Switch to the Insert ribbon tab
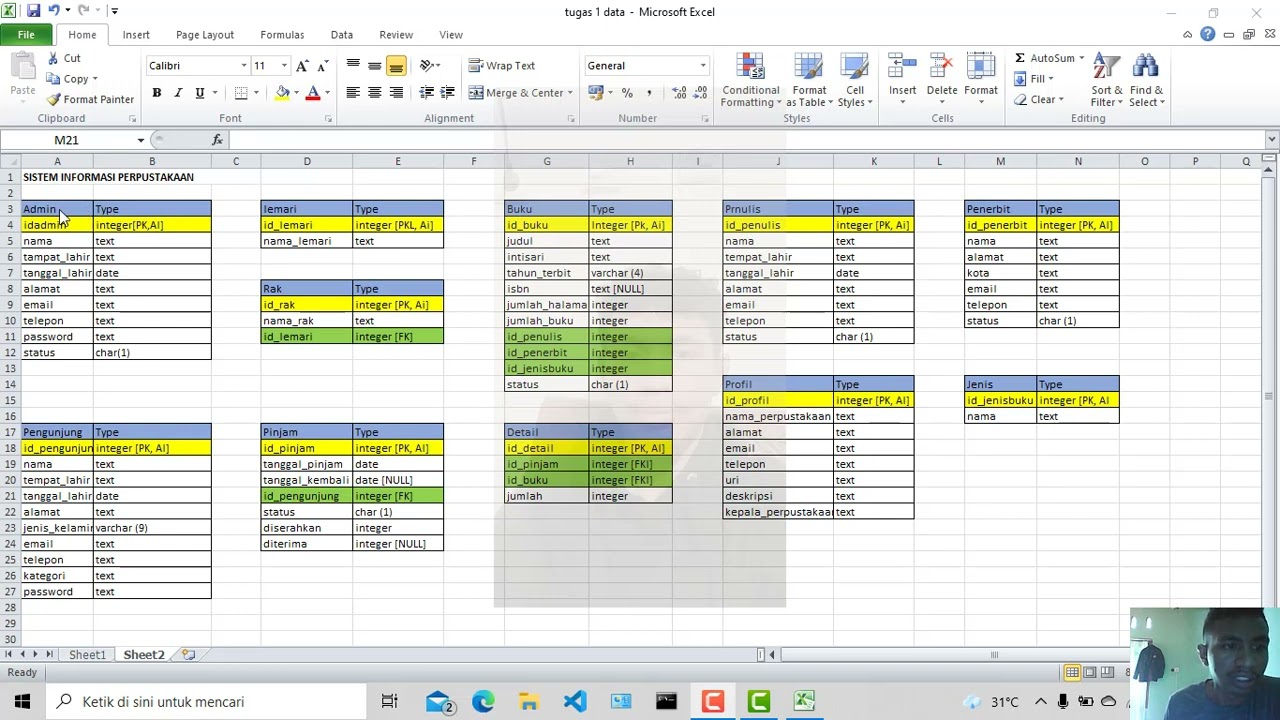The height and width of the screenshot is (720, 1280). (x=136, y=35)
